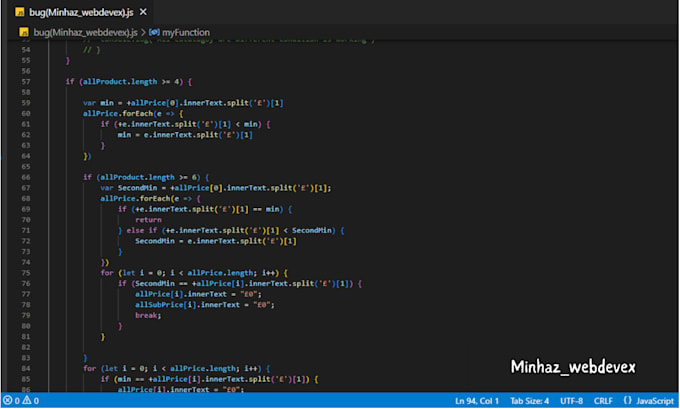Close the bug(Minhaz_webdevex).js tab
This screenshot has height=409, width=680.
pos(143,12)
